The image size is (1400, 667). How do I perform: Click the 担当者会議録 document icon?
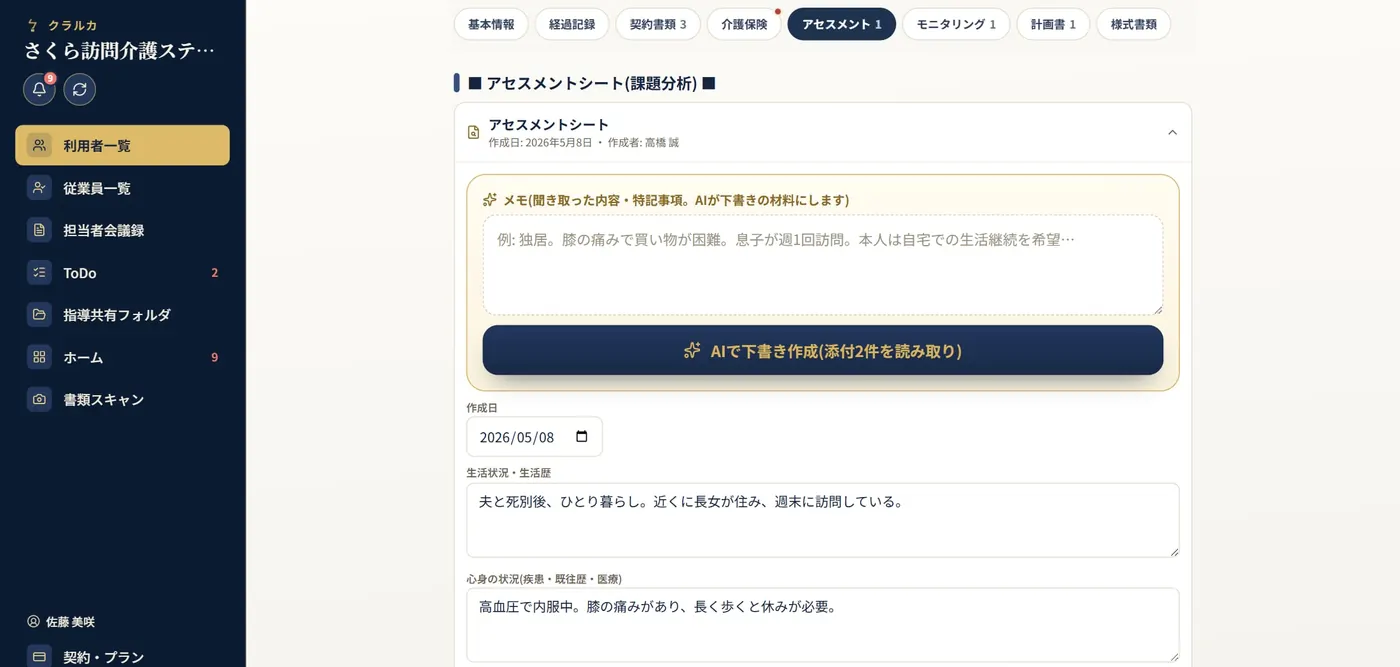coord(39,230)
